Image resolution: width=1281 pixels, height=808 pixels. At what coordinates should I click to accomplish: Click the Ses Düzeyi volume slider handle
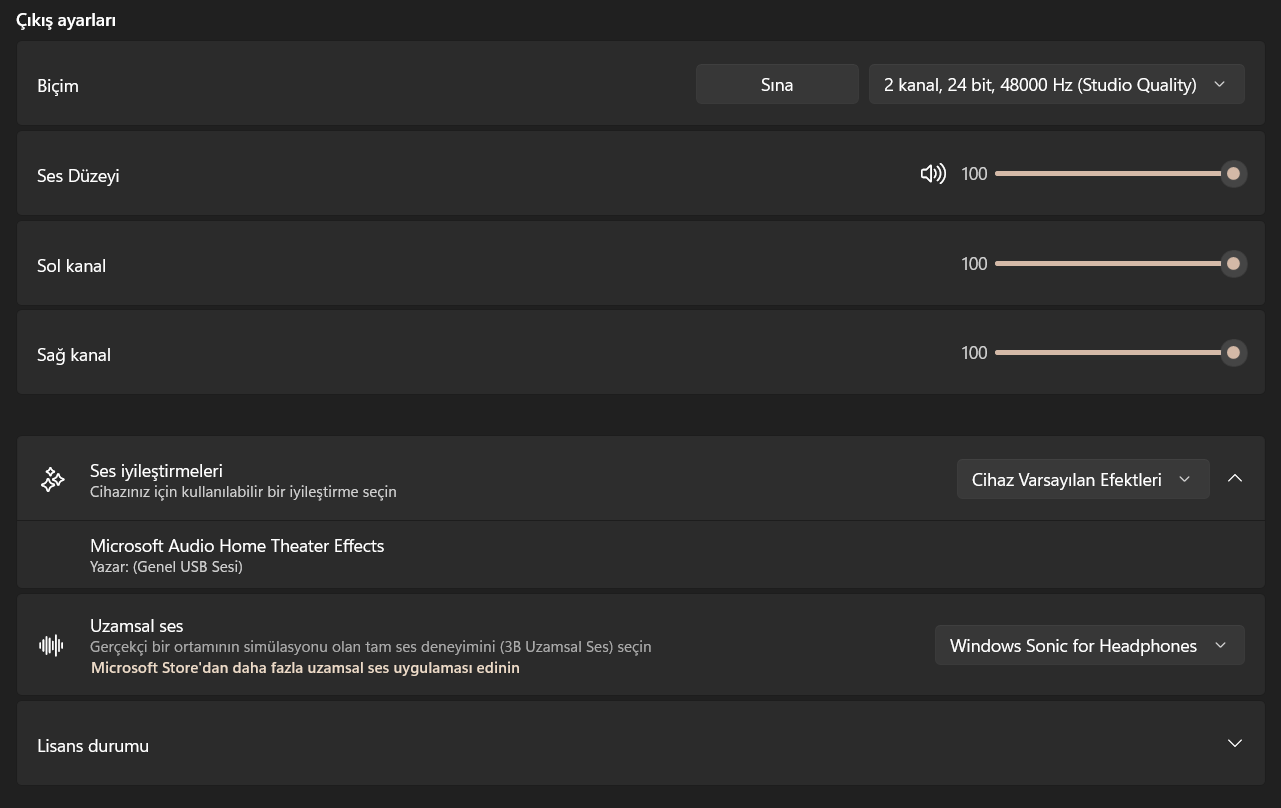click(x=1233, y=174)
